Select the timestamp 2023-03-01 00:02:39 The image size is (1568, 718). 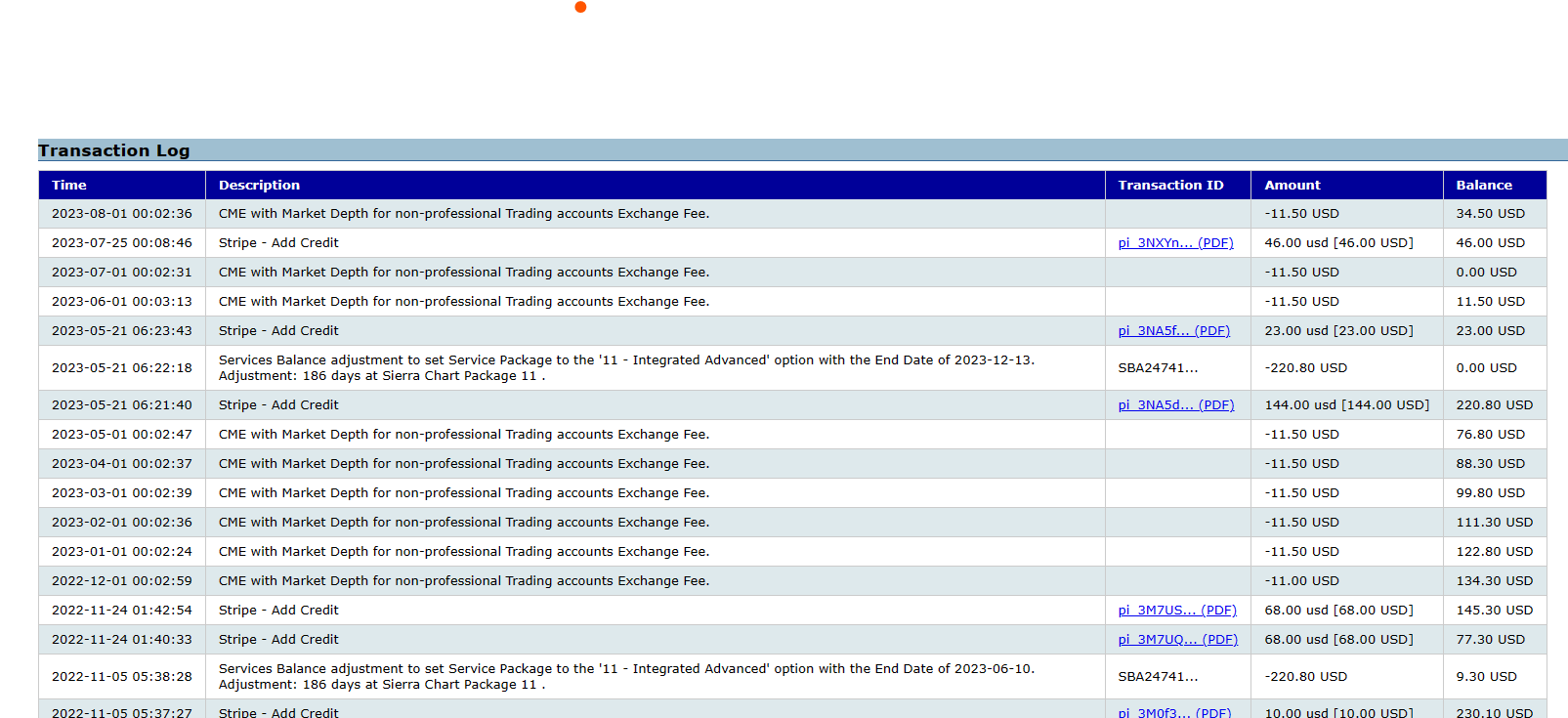pyautogui.click(x=122, y=493)
